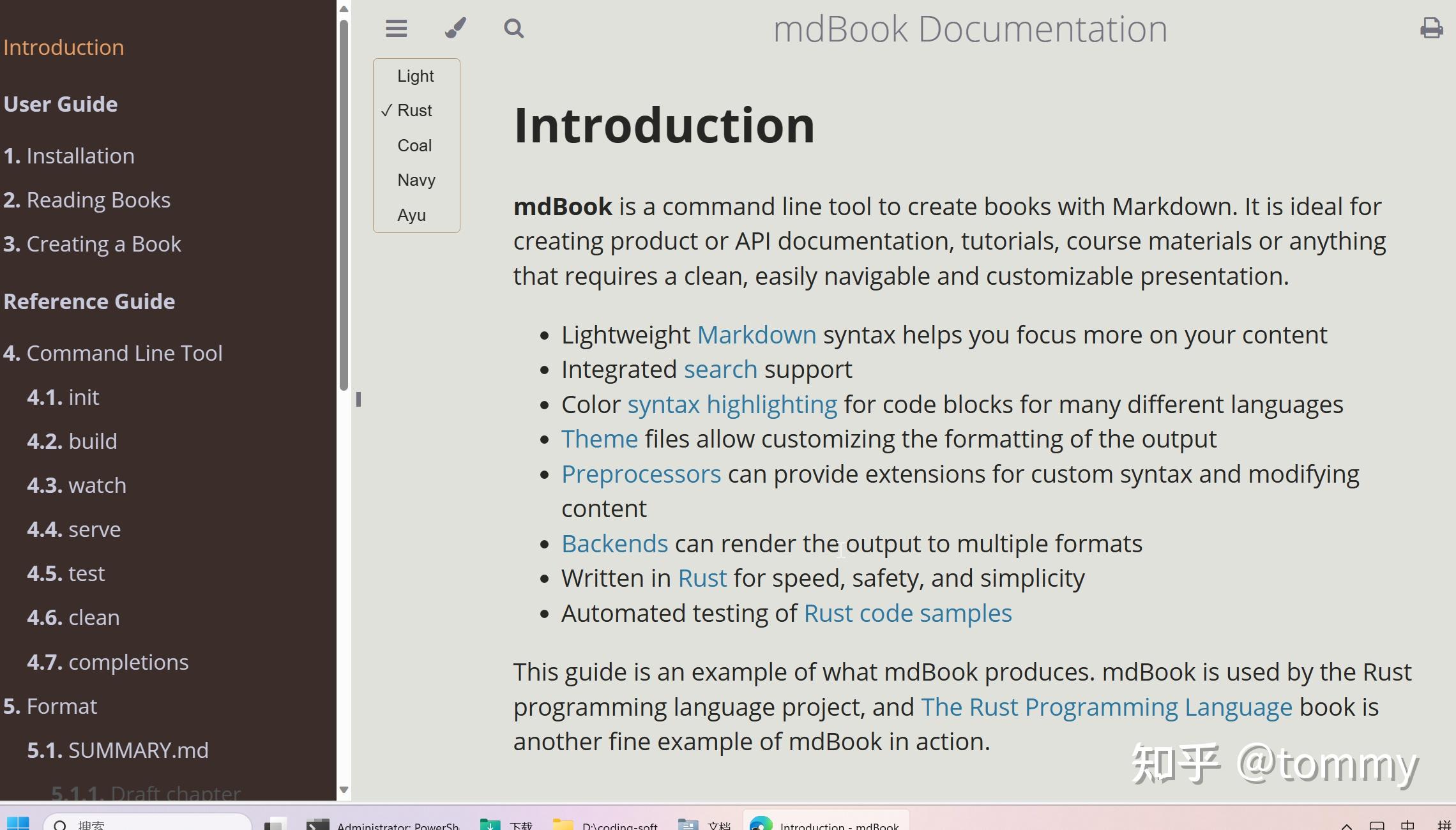Image resolution: width=1456 pixels, height=830 pixels.
Task: Click the print book icon
Action: [x=1431, y=29]
